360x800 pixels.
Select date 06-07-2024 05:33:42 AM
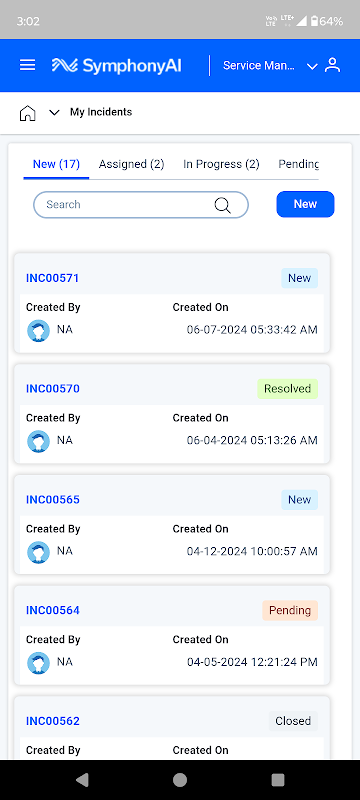pos(252,330)
